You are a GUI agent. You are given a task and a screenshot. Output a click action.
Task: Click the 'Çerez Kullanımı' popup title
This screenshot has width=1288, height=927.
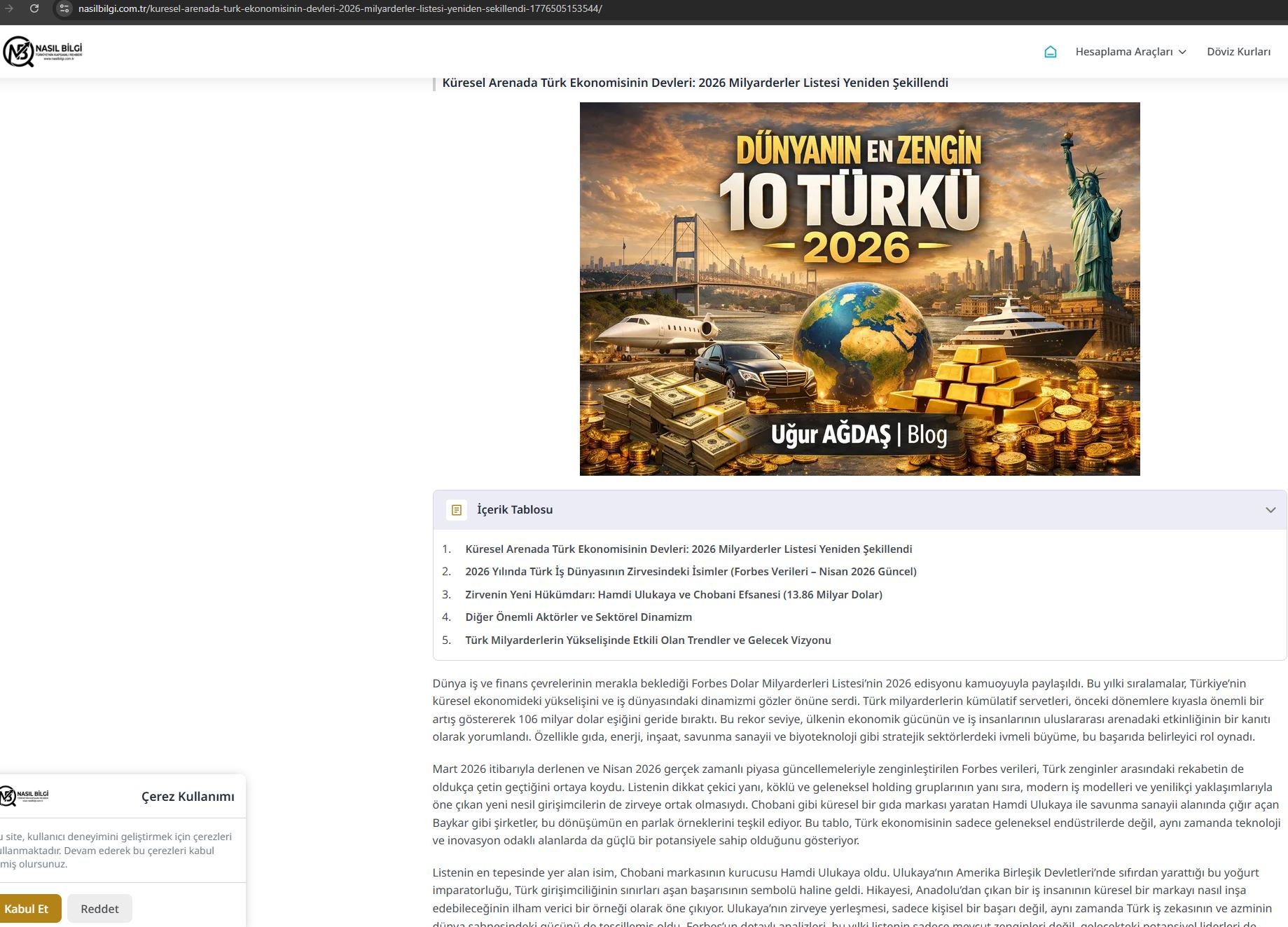point(188,797)
